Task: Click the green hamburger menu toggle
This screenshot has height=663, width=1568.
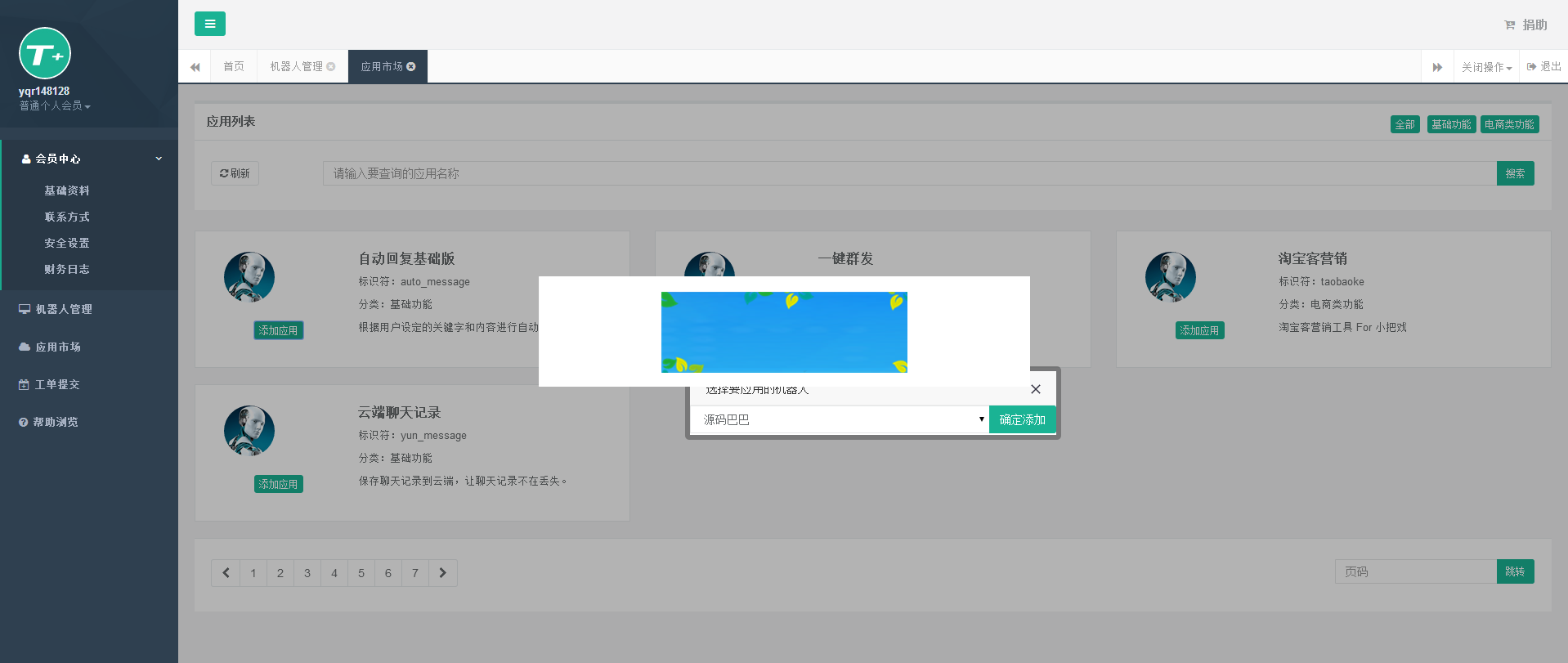Action: (210, 24)
